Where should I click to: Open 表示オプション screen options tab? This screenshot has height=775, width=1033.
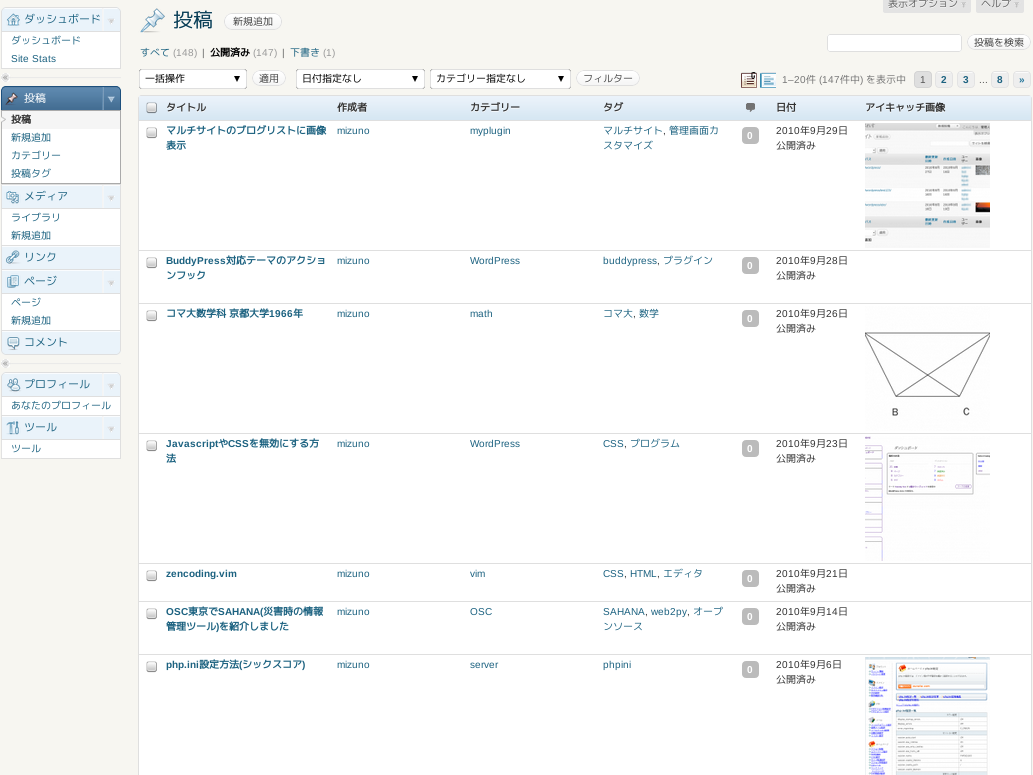point(927,5)
